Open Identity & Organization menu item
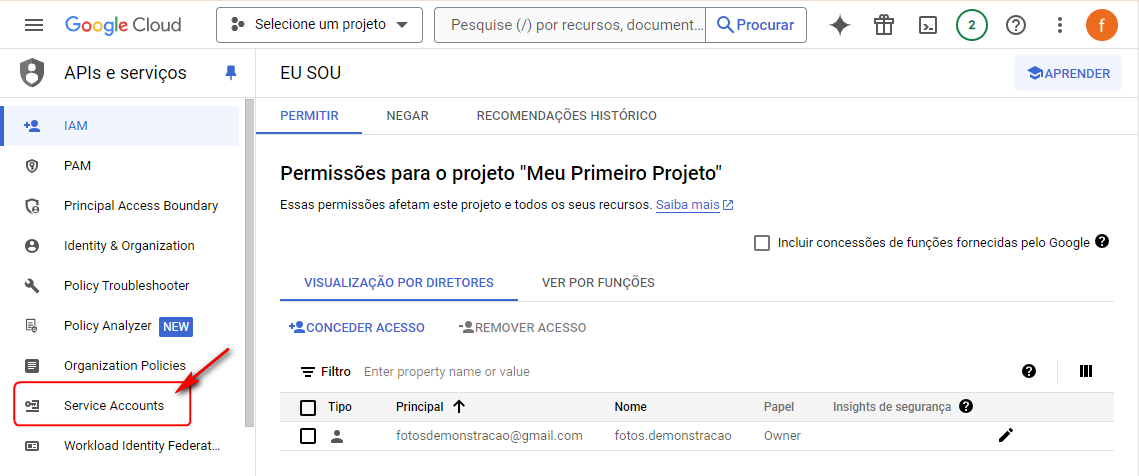Viewport: 1139px width, 476px height. pos(120,246)
